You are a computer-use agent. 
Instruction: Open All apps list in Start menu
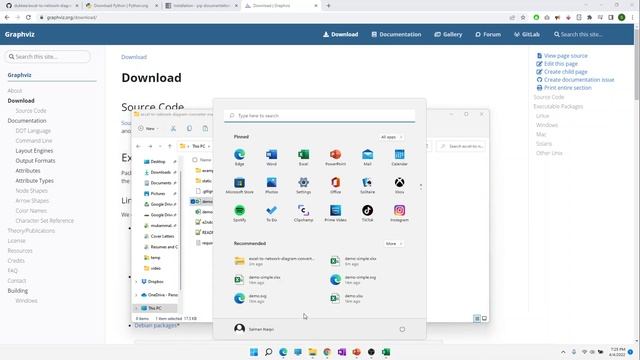pyautogui.click(x=391, y=137)
